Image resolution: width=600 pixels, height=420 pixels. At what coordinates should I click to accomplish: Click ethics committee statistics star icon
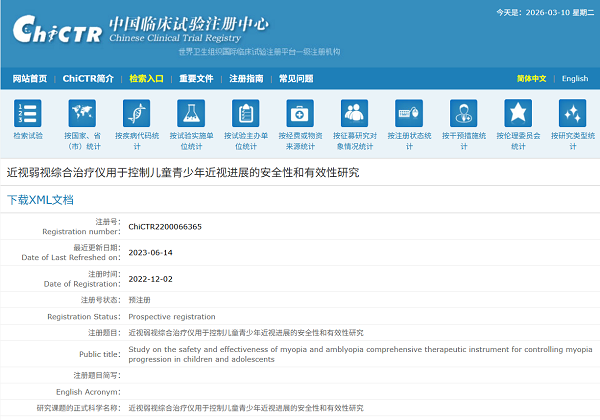pos(517,113)
